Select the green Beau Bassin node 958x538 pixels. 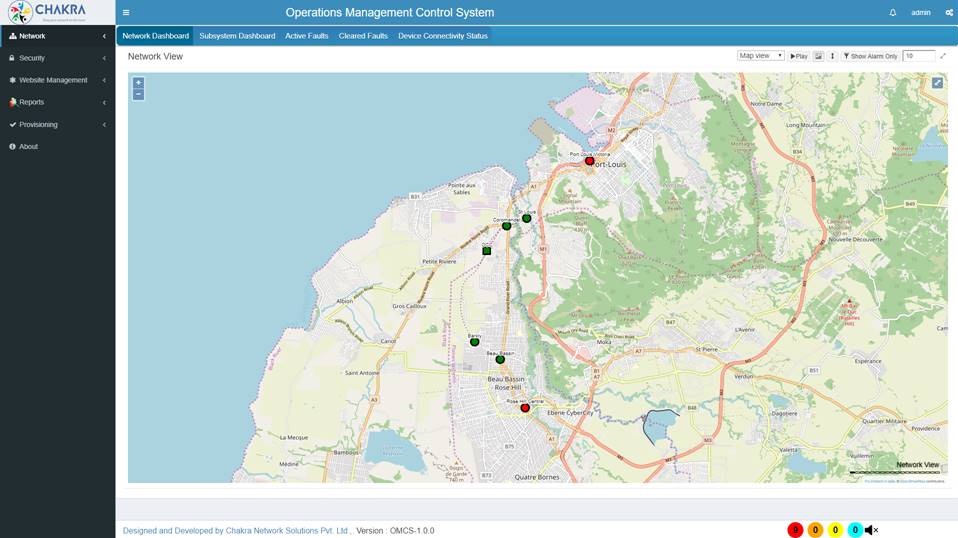500,360
